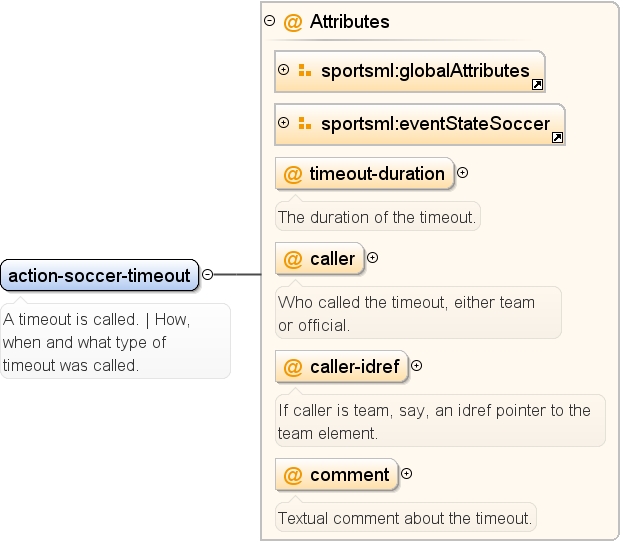Expand sportsml:globalAttributes group

[x=284, y=69]
